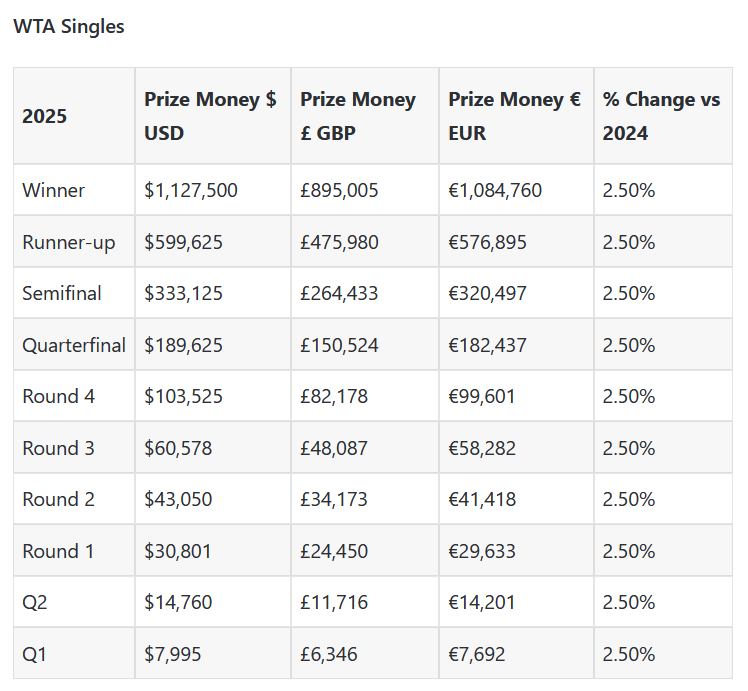
Task: Click the Q1 row 2.50% cell
Action: click(629, 654)
